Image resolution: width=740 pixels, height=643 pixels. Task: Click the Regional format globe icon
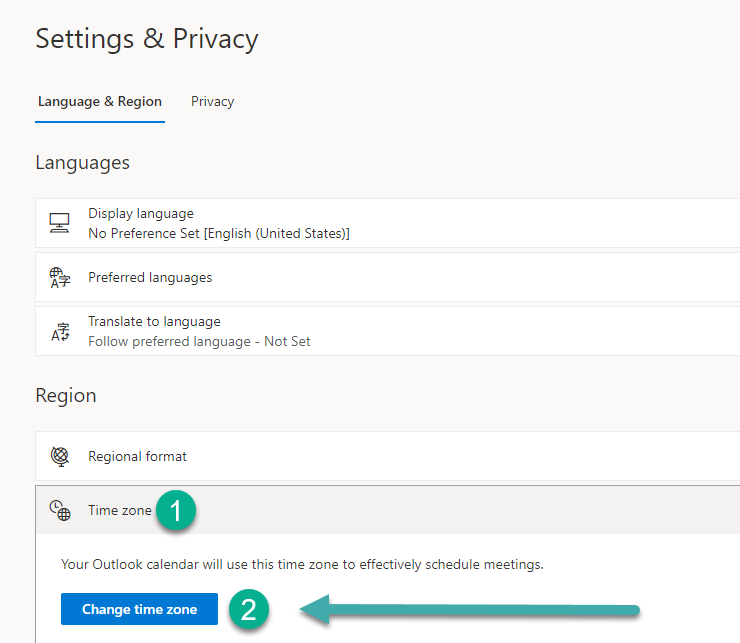coord(59,456)
